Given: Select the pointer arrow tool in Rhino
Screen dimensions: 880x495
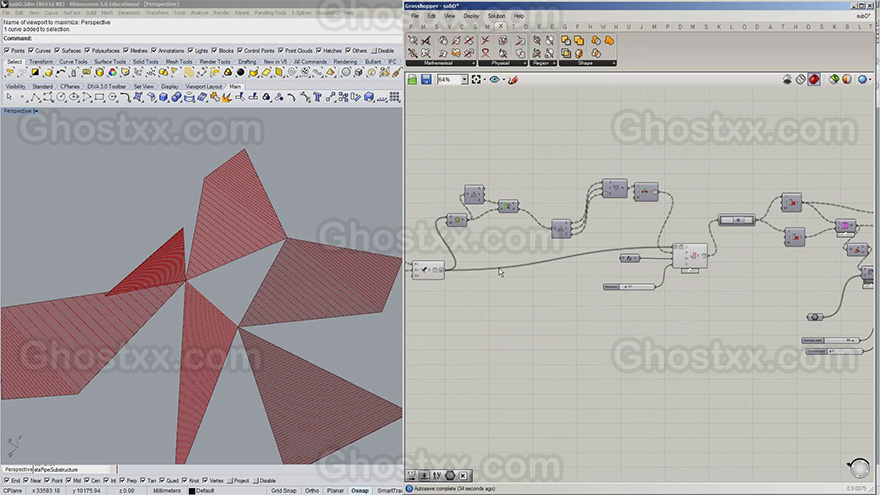Looking at the screenshot, I should pos(9,98).
